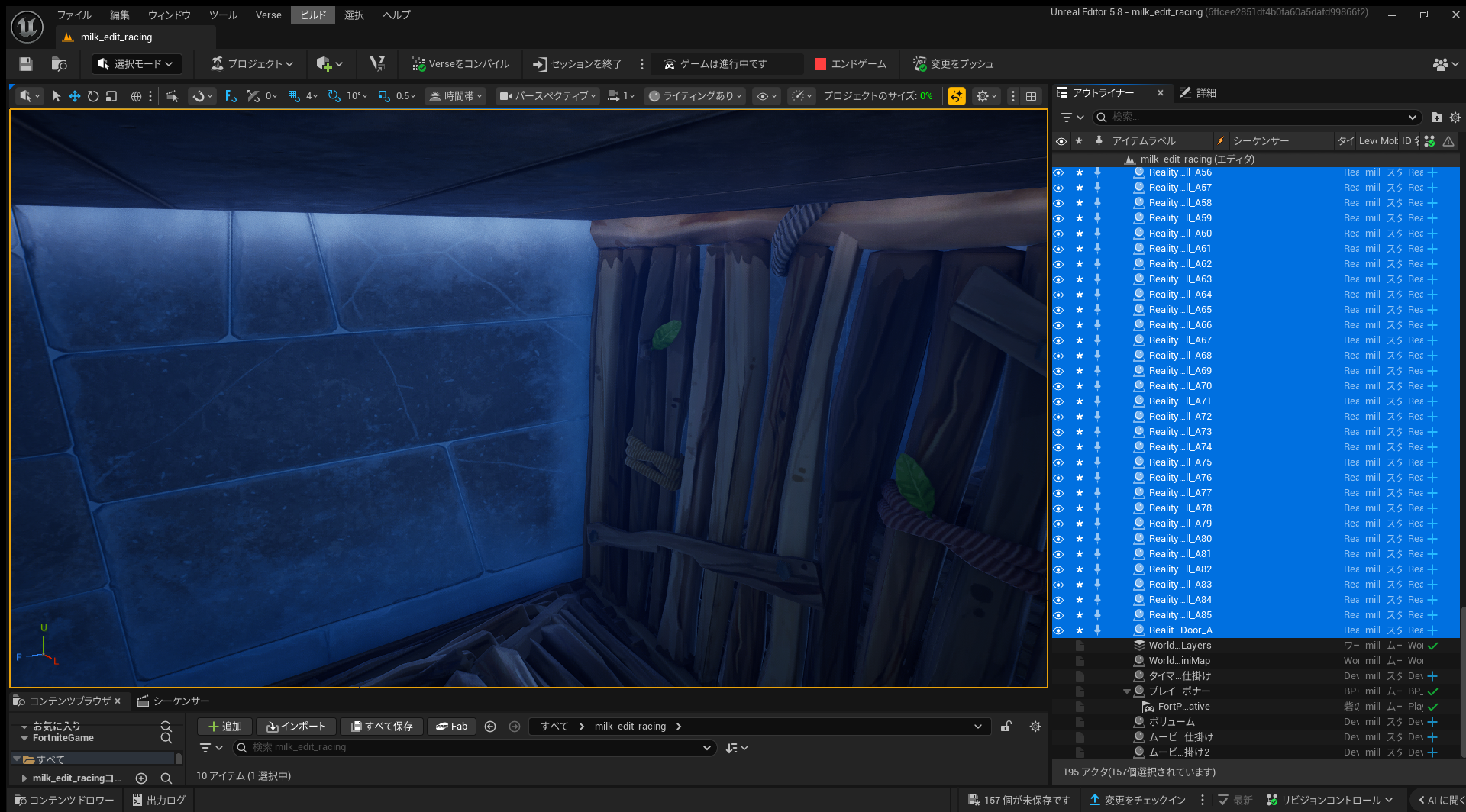Open session options three-dot menu
The image size is (1466, 812).
pyautogui.click(x=642, y=64)
